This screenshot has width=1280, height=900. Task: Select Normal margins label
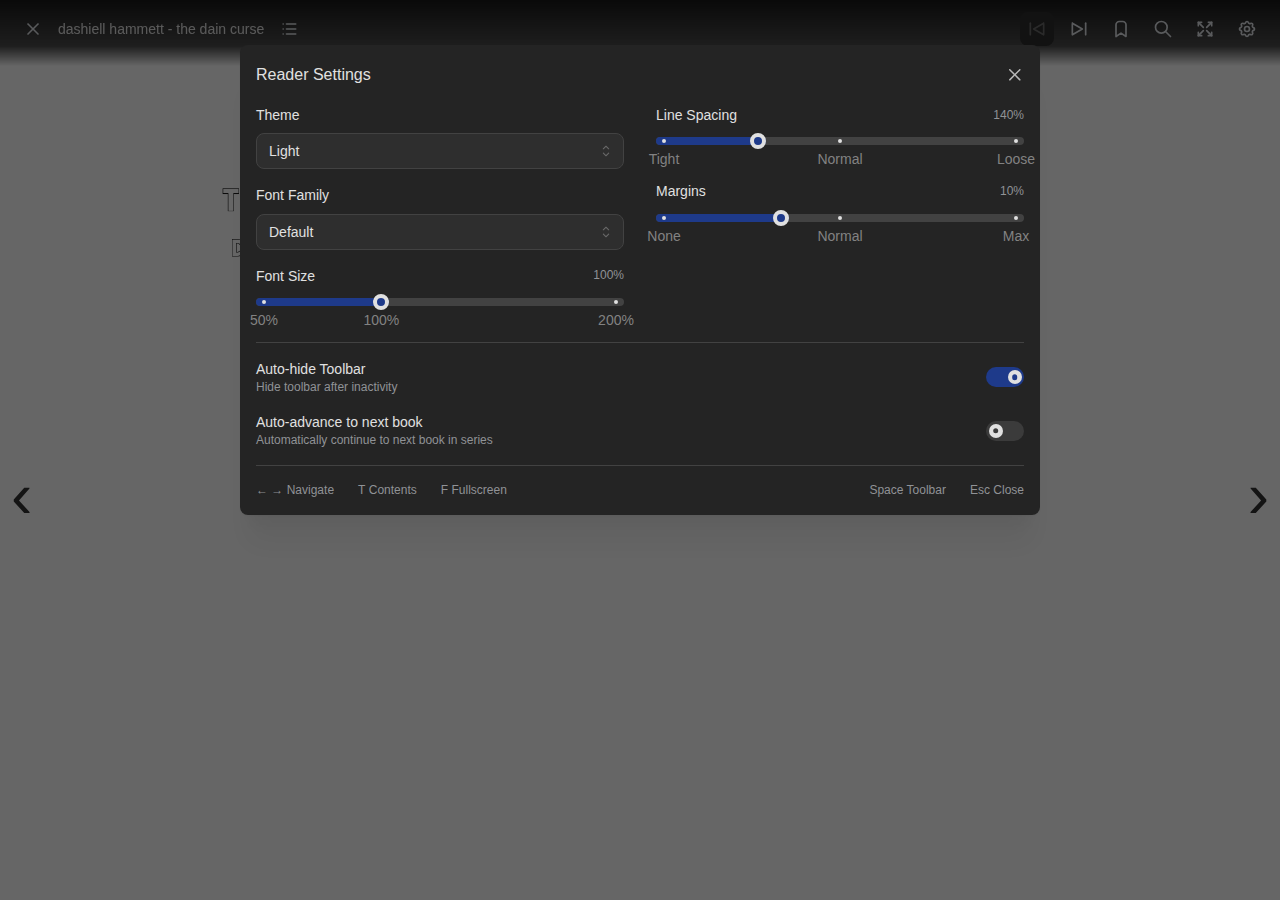(x=840, y=236)
